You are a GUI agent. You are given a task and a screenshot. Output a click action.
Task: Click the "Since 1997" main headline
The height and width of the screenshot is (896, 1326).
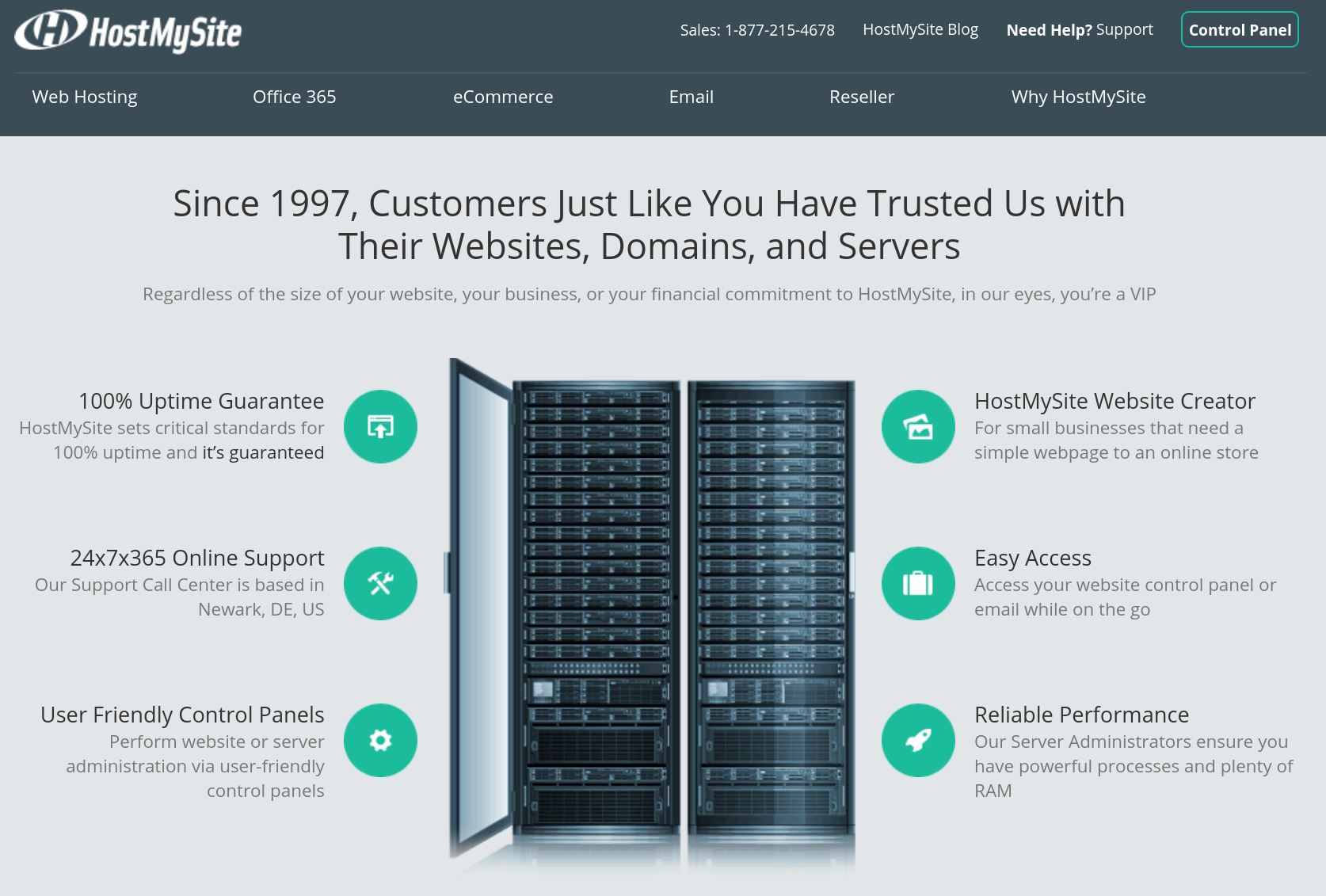(650, 225)
